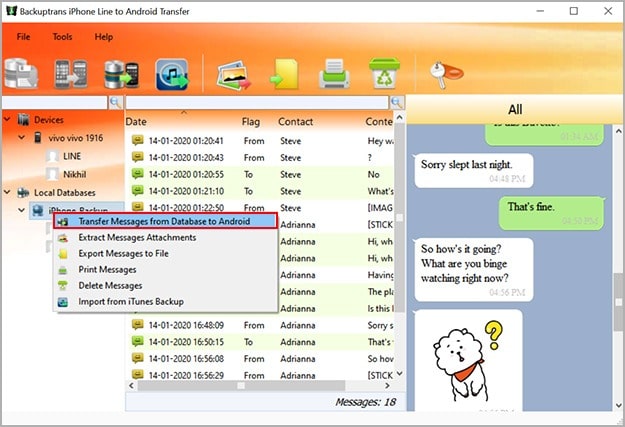Collapse the Local Databases tree node

pos(9,192)
